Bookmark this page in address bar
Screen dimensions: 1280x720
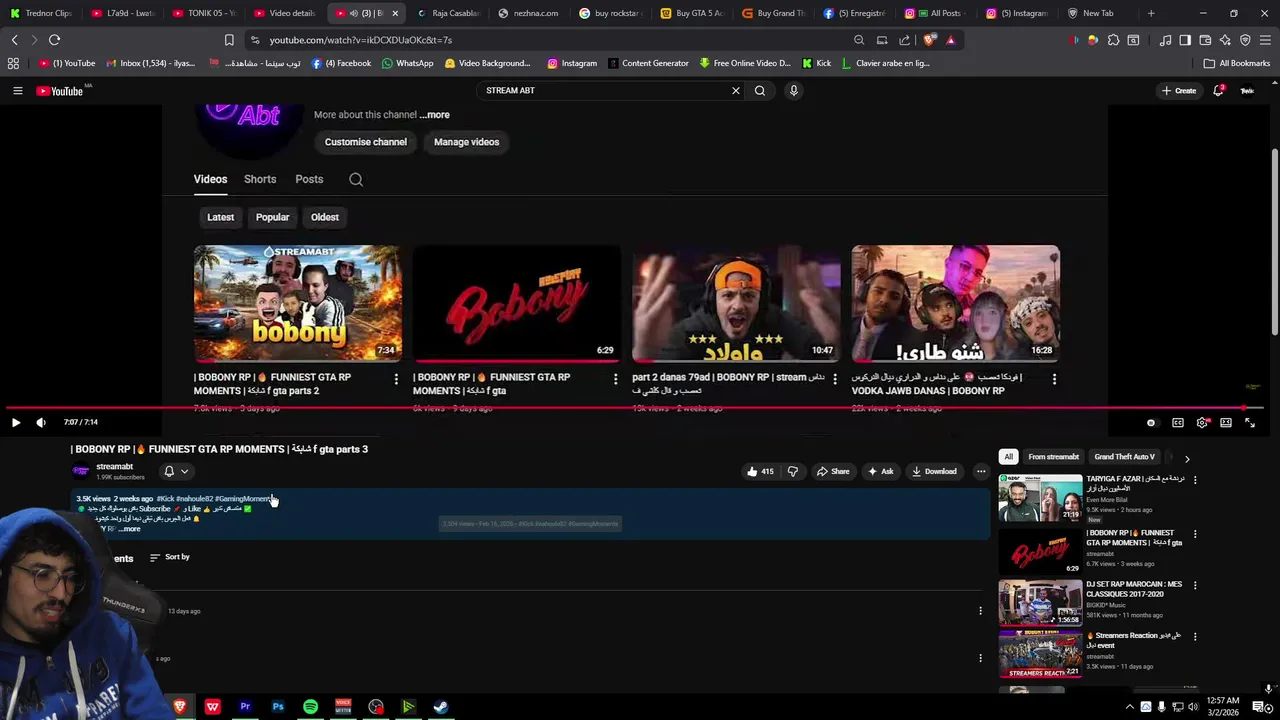229,40
